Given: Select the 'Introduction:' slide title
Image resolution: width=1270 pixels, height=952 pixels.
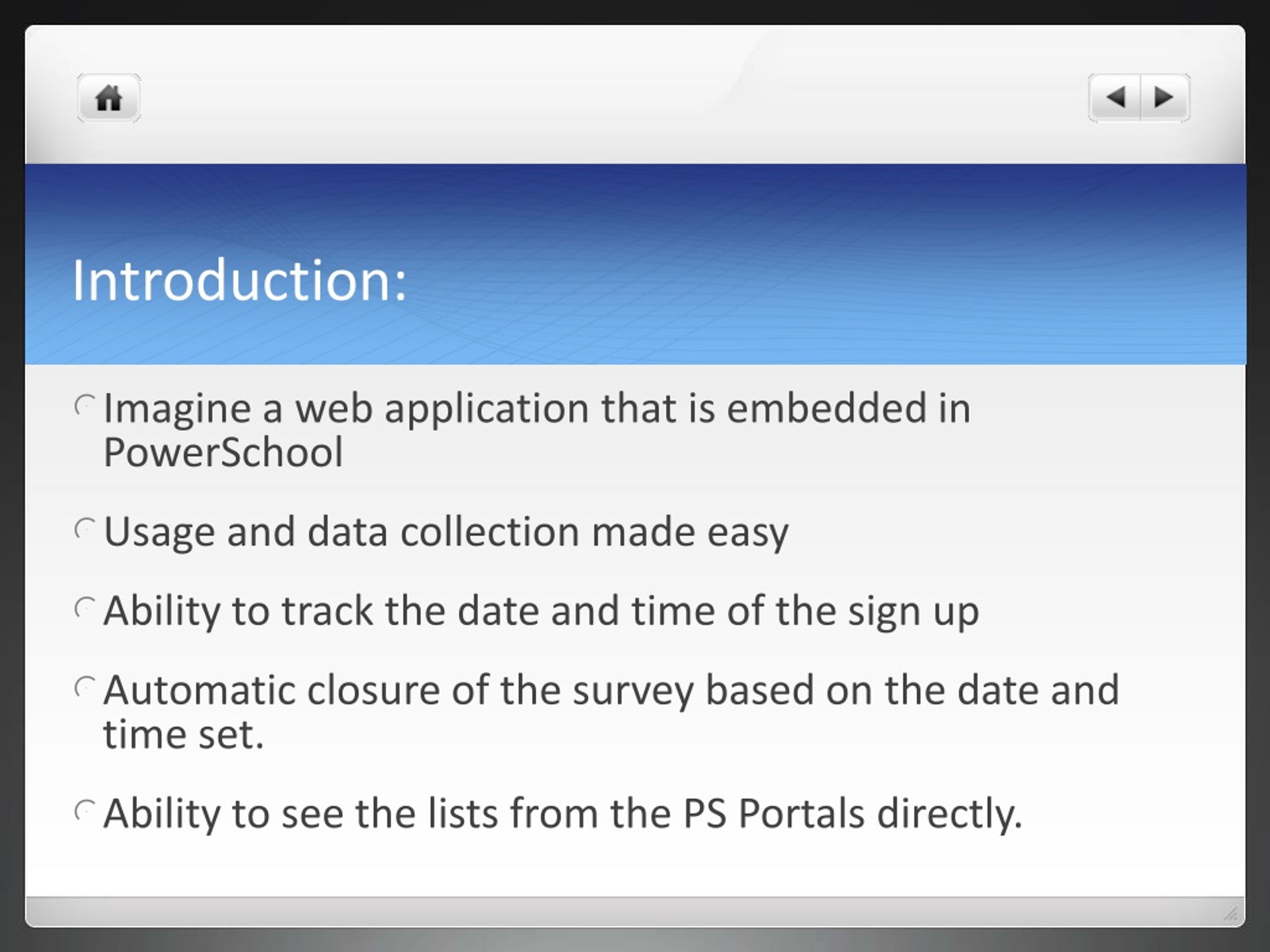Looking at the screenshot, I should (240, 280).
